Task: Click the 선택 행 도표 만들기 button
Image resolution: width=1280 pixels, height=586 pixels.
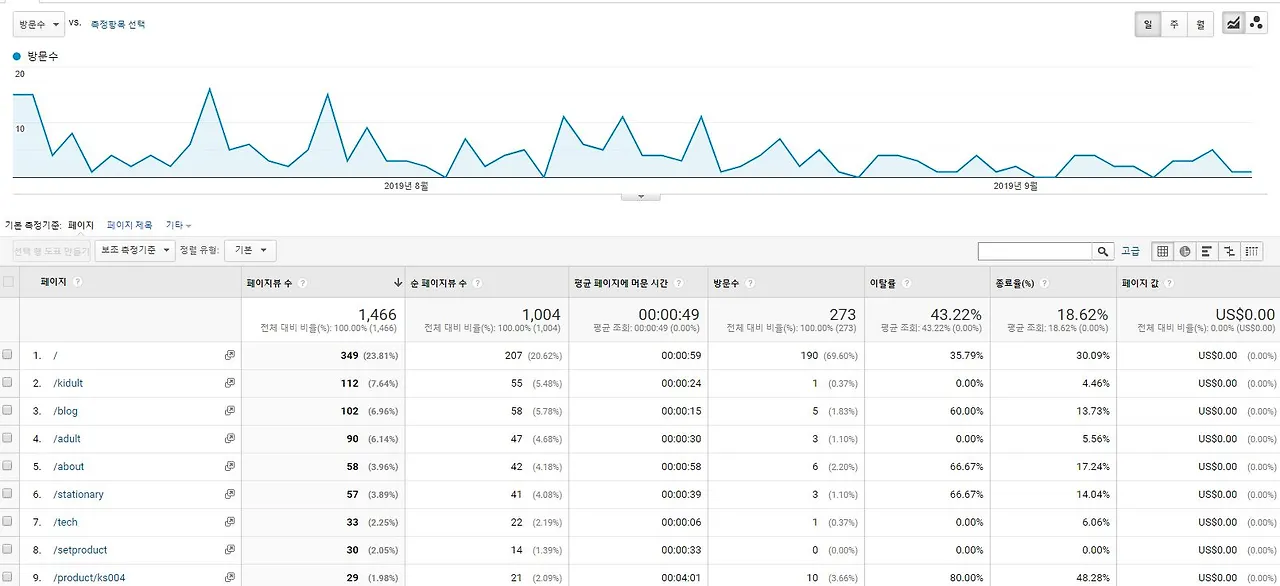Action: (x=52, y=251)
